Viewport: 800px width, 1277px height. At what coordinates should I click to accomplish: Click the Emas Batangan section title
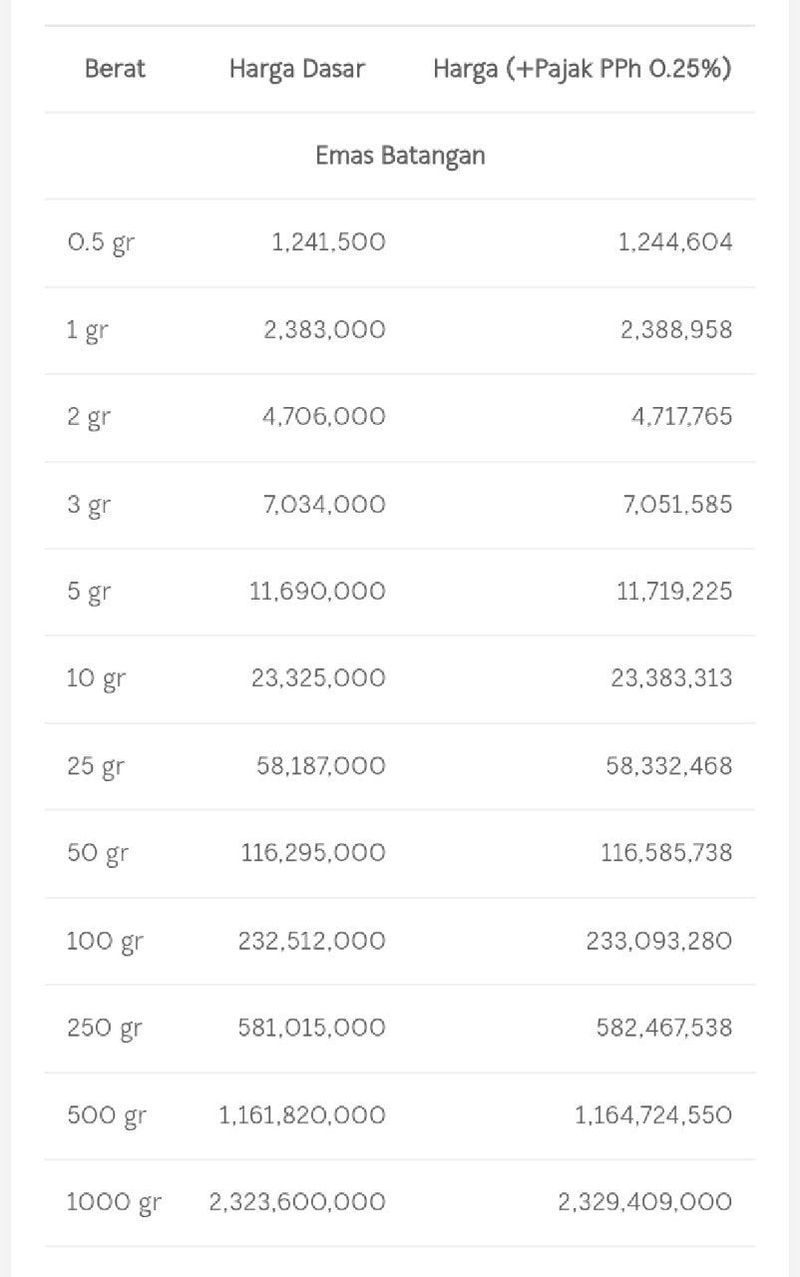click(400, 156)
